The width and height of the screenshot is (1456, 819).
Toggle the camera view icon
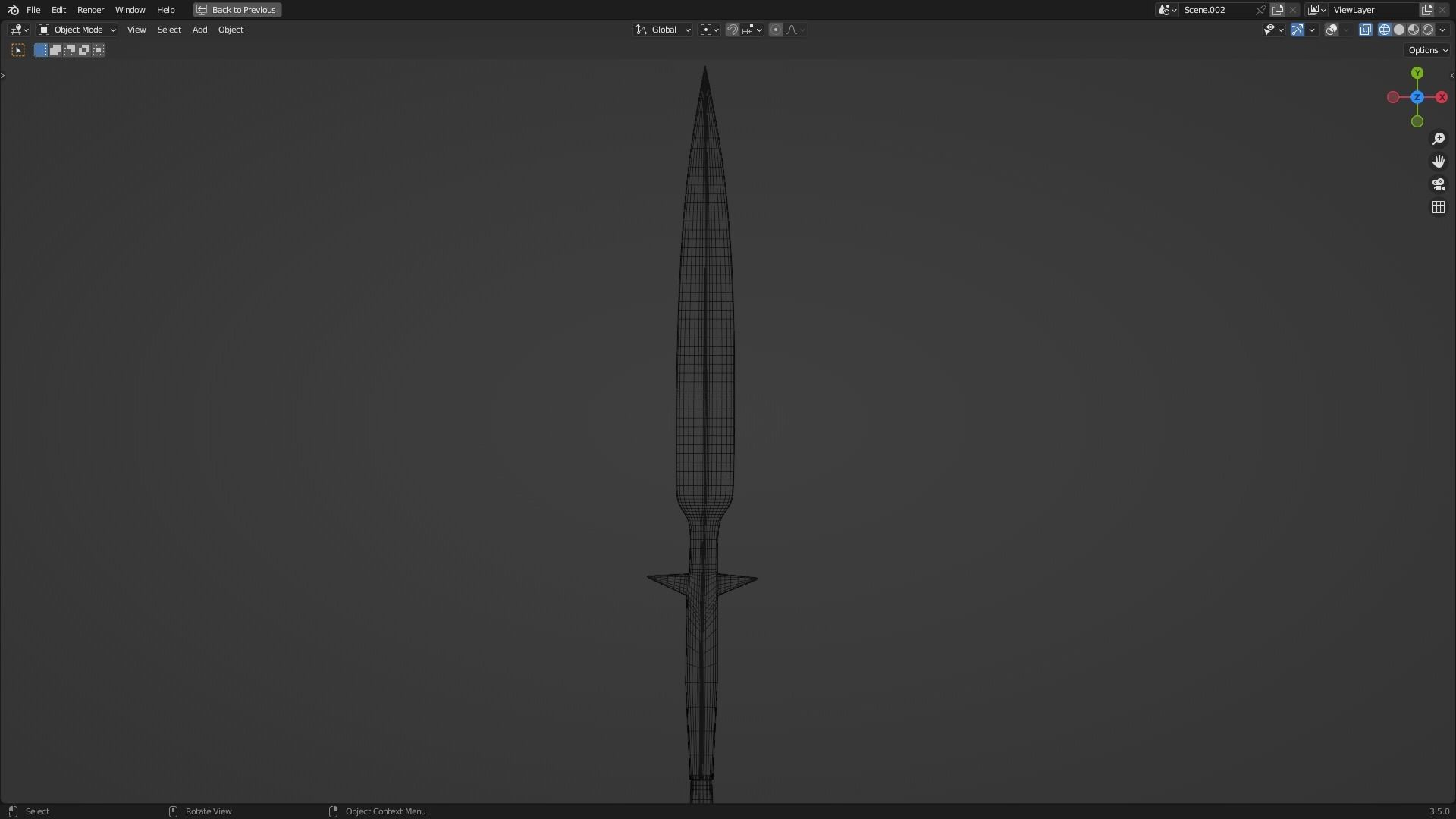pos(1439,184)
